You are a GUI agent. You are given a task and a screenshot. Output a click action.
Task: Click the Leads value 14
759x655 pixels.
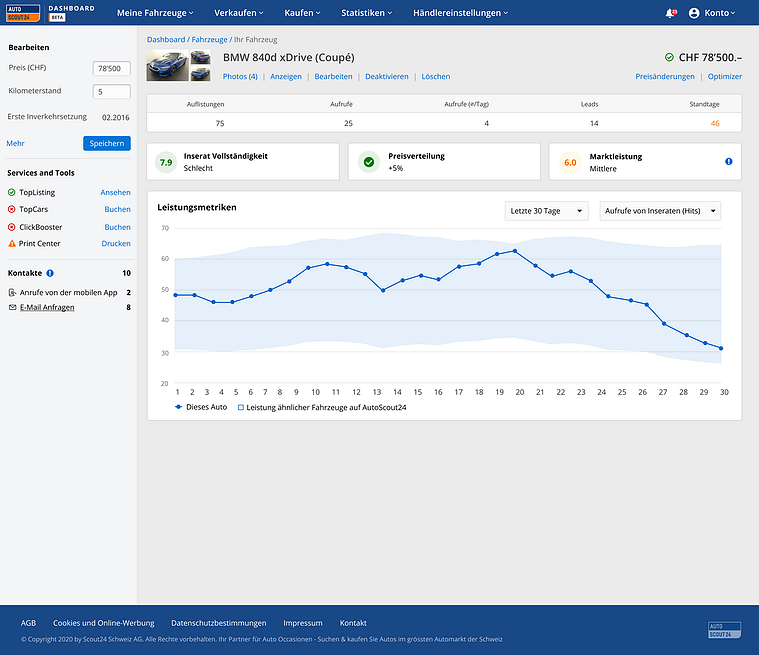point(594,123)
